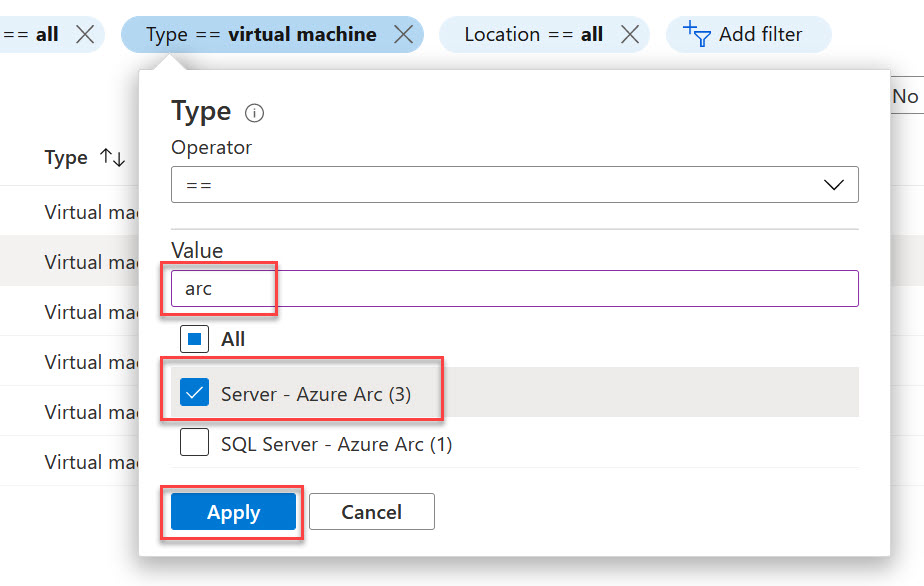This screenshot has width=924, height=586.
Task: Remove the leftmost all filter pill
Action: point(84,33)
